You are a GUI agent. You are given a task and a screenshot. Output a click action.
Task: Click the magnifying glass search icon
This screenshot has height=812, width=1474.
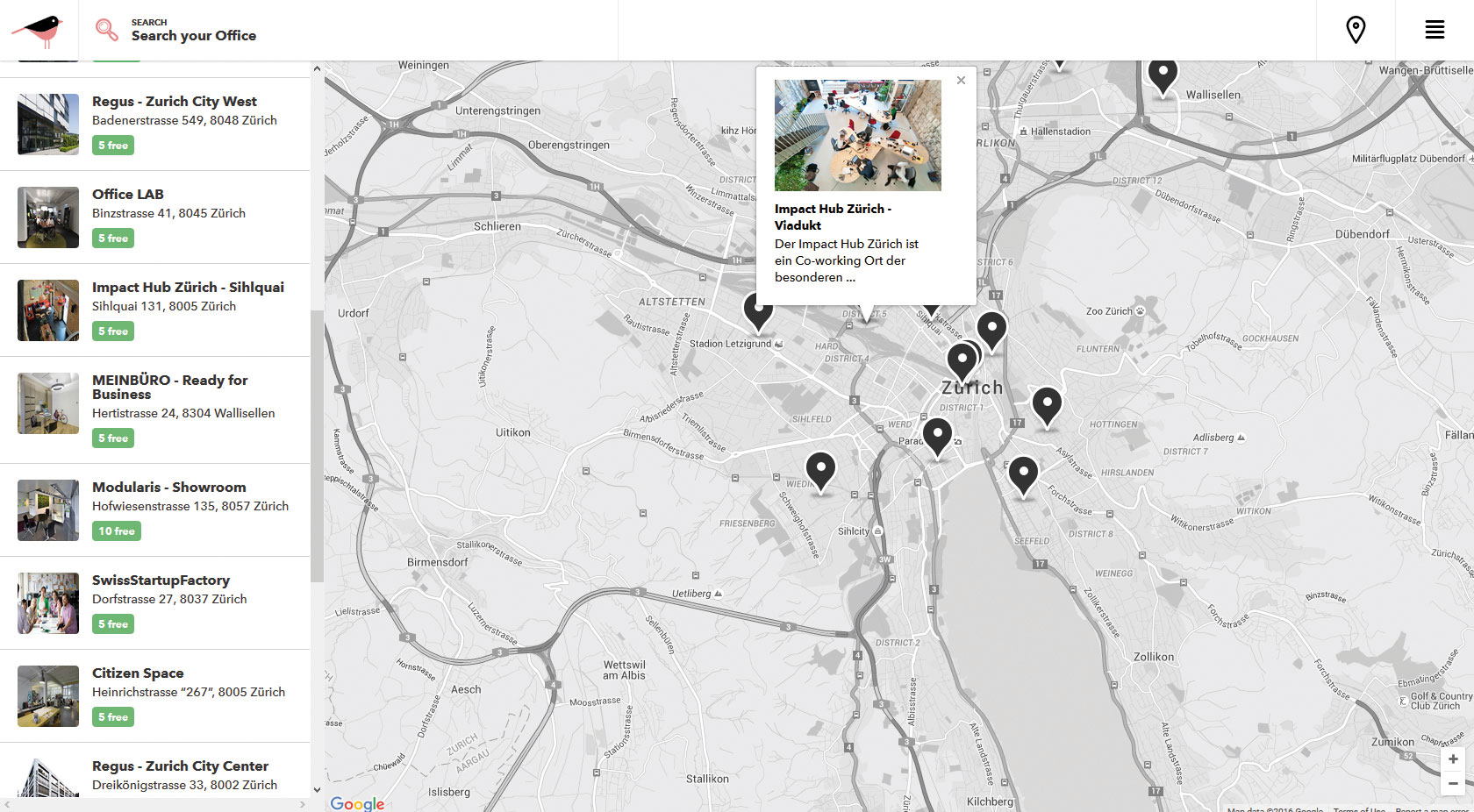click(106, 30)
